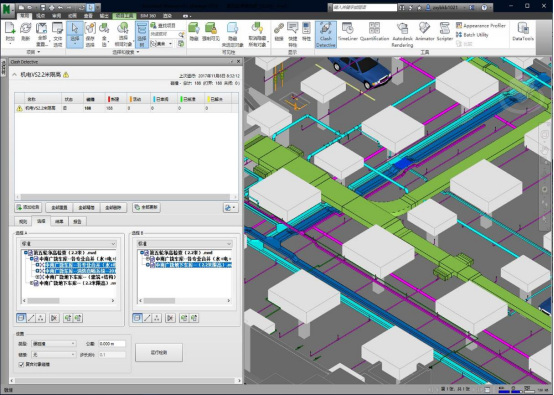Open DataTools
The image size is (554, 395).
(523, 32)
